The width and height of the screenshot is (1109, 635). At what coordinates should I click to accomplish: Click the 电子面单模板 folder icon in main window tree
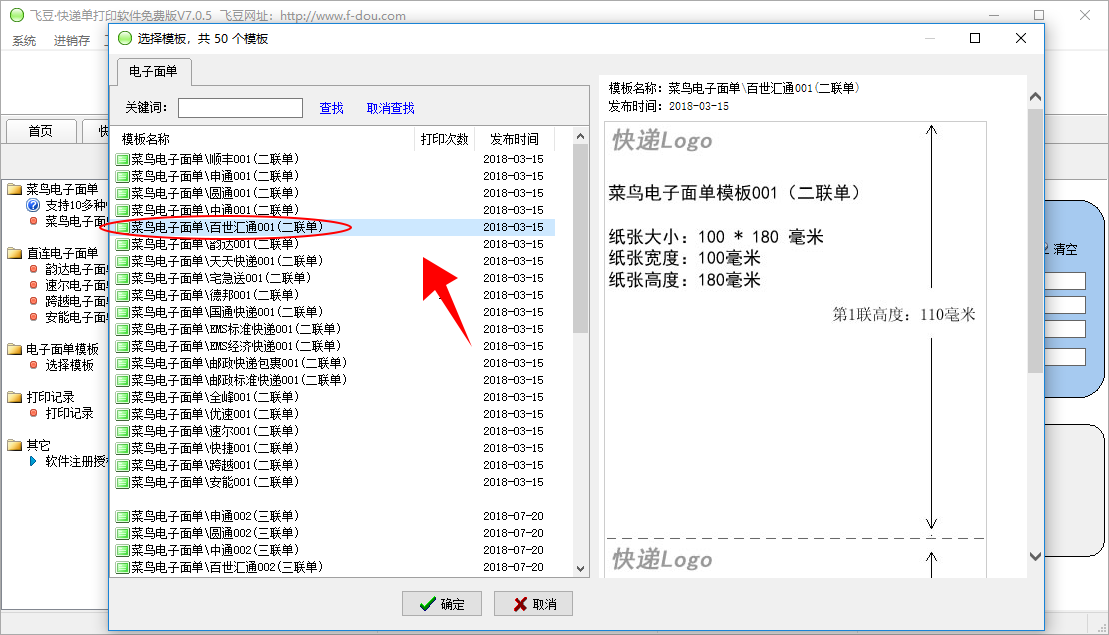click(x=15, y=349)
